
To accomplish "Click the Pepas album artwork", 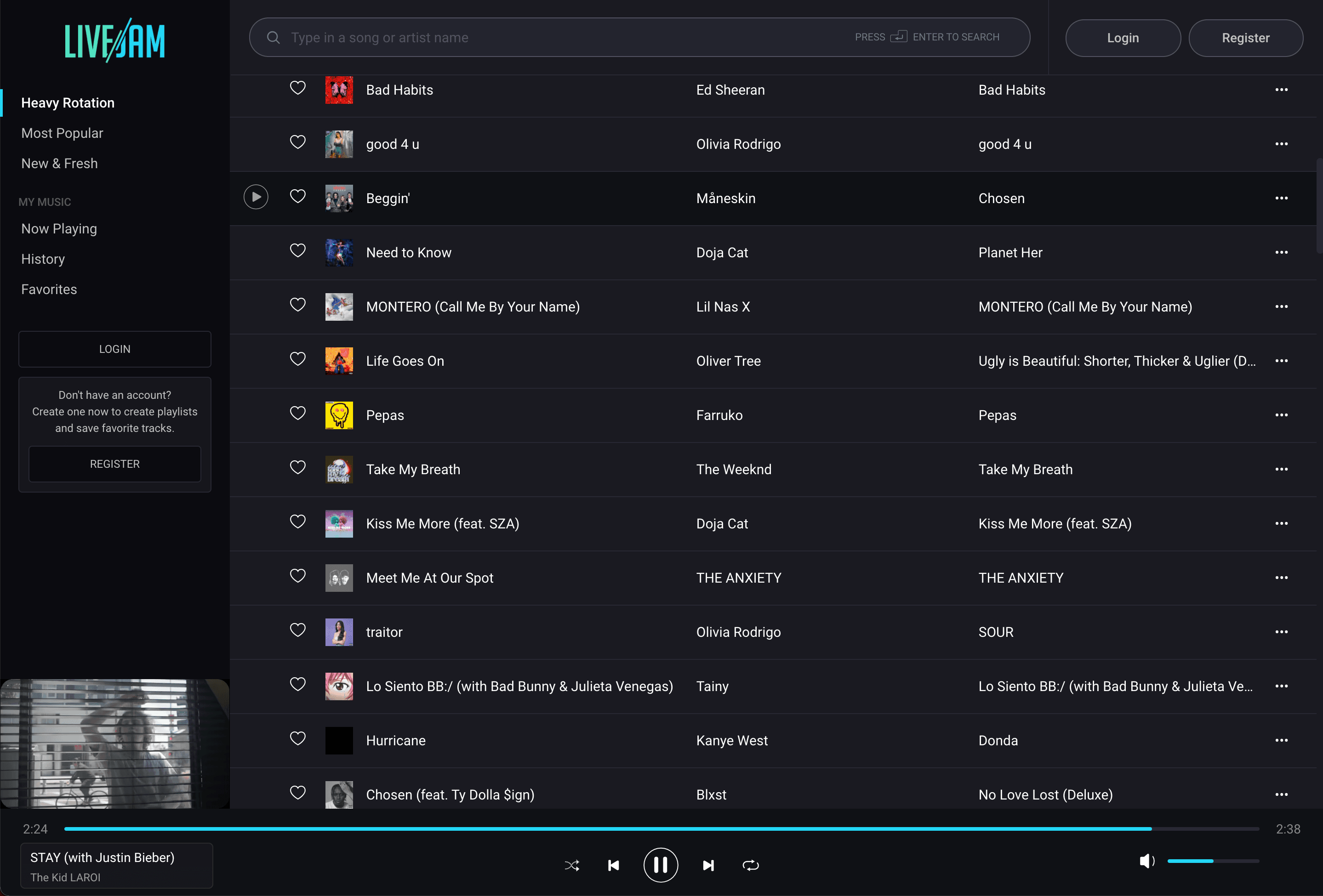I will 339,415.
